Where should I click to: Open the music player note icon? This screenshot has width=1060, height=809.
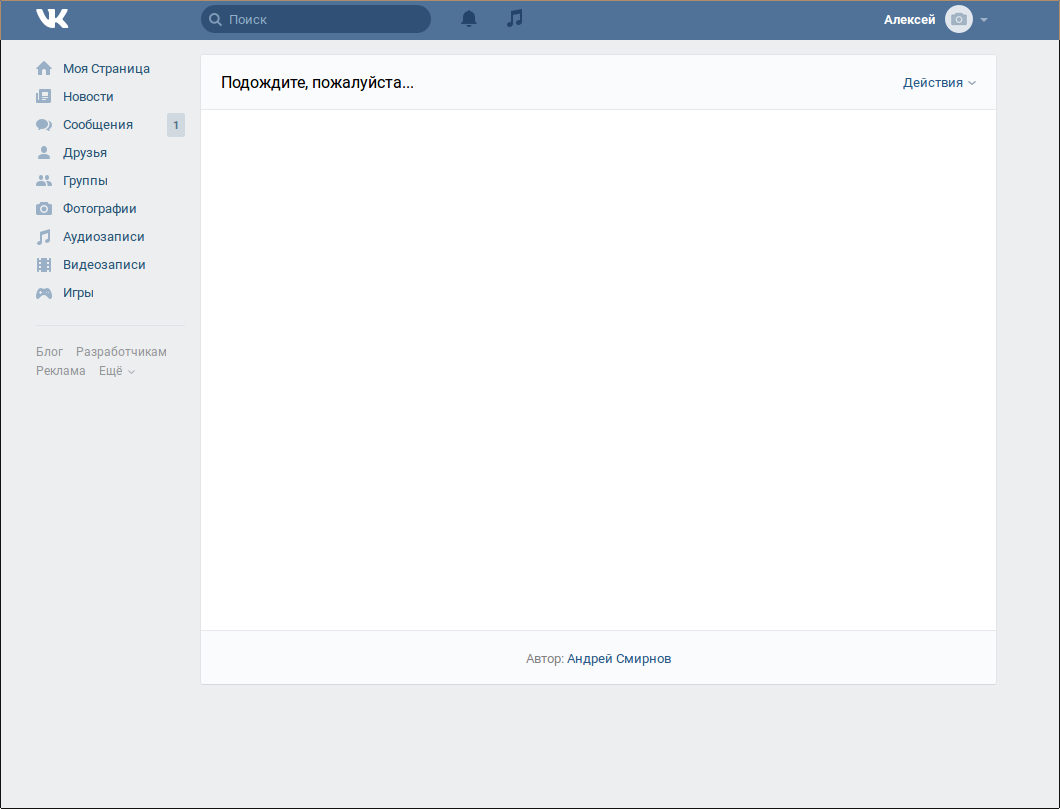click(x=514, y=19)
